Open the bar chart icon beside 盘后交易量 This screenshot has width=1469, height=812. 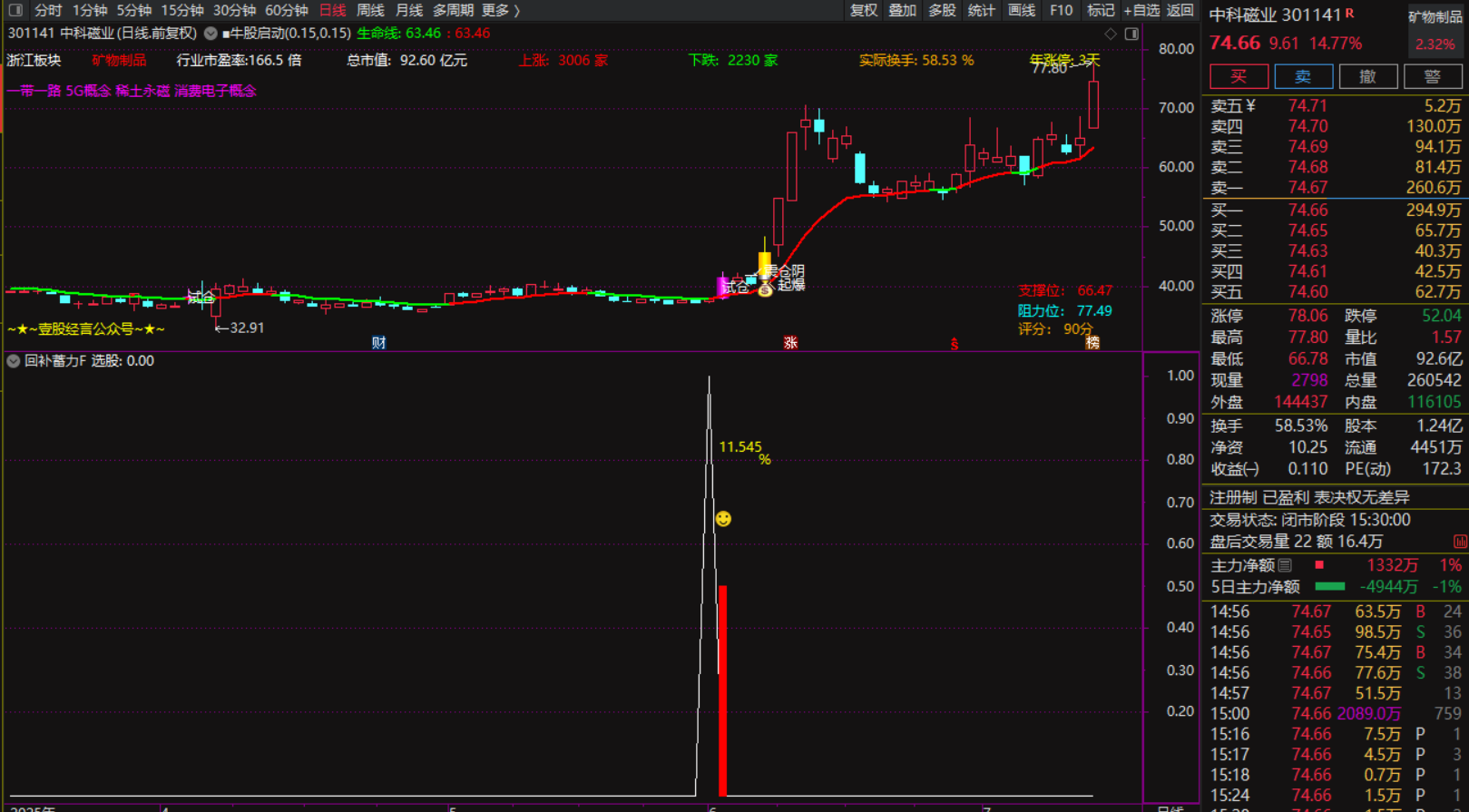[1460, 542]
